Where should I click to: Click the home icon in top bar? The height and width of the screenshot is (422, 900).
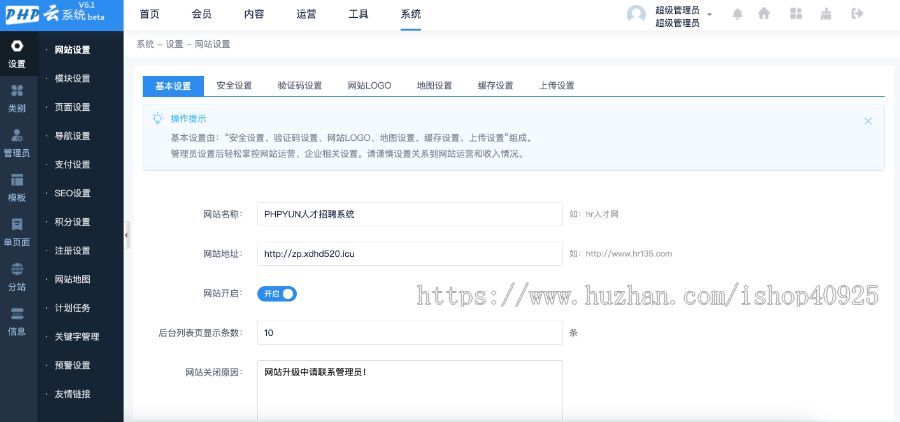pyautogui.click(x=764, y=14)
